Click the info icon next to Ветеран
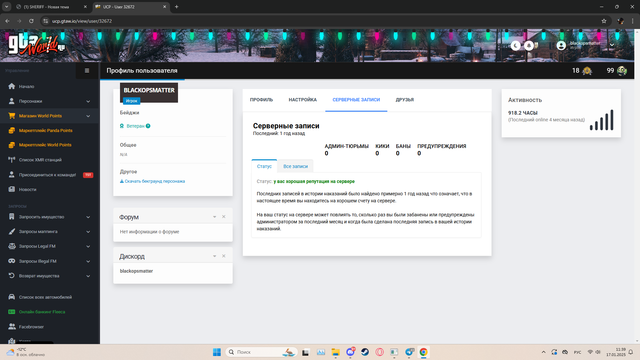 (x=148, y=126)
